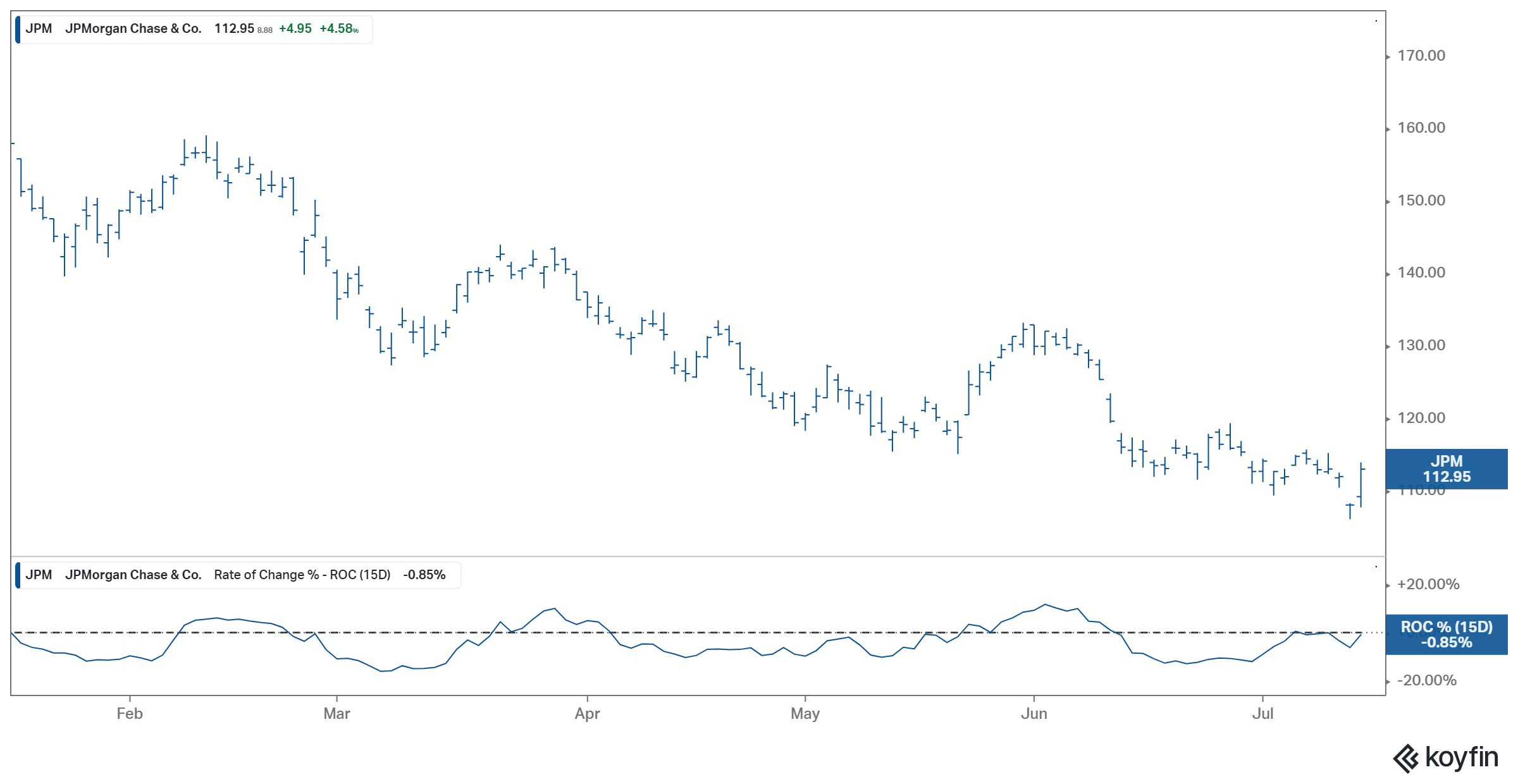Click the -20.00% ROC axis label

click(x=1427, y=680)
